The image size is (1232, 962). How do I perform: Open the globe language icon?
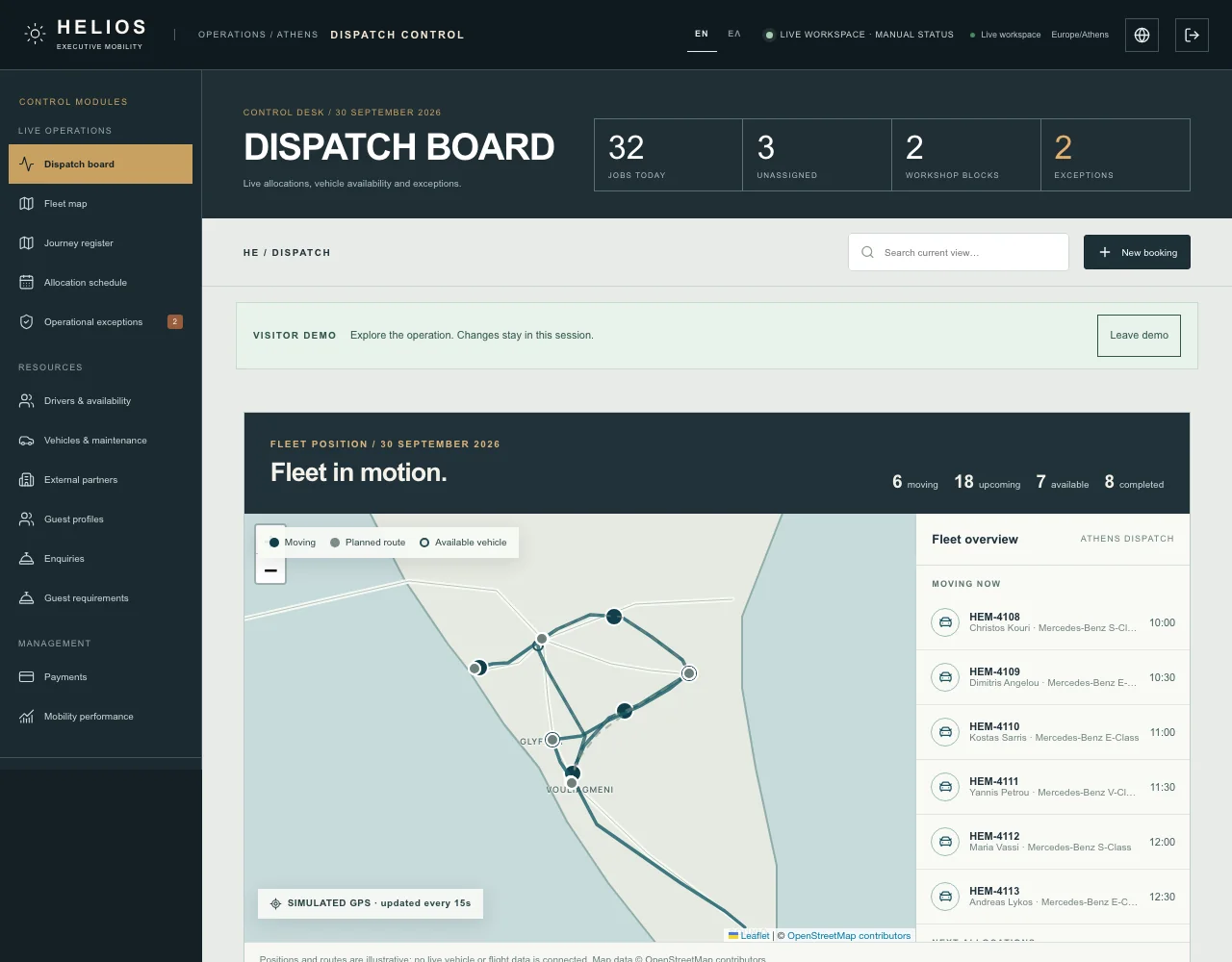tap(1142, 35)
